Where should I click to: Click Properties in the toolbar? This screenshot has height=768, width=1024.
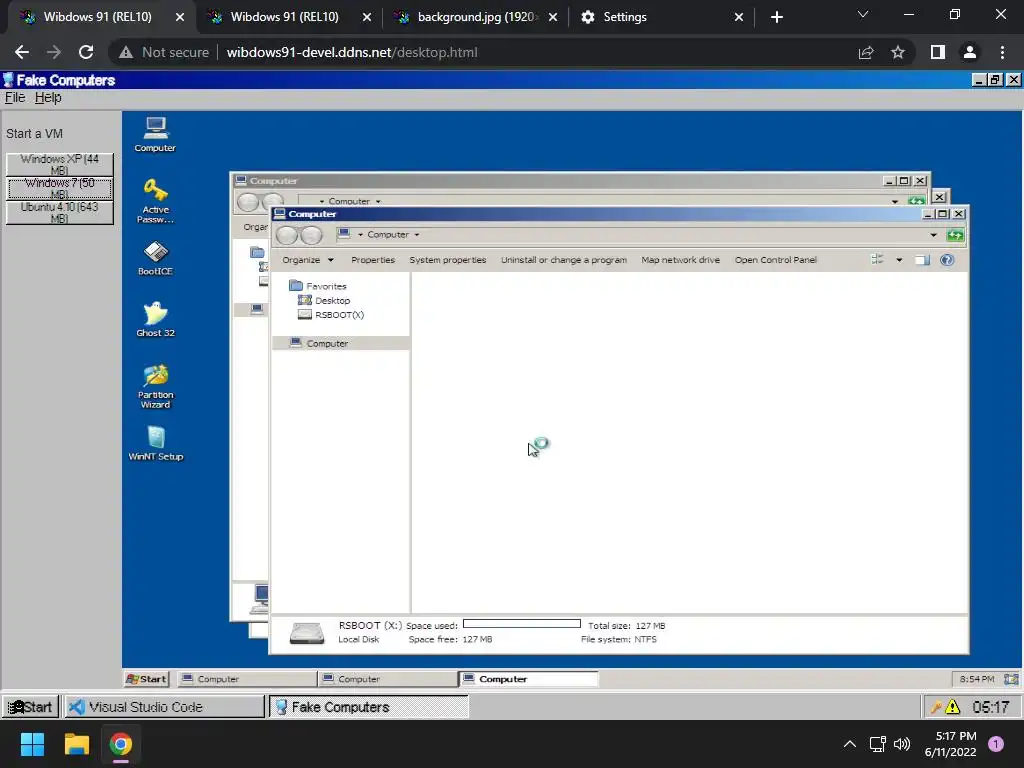(x=373, y=260)
